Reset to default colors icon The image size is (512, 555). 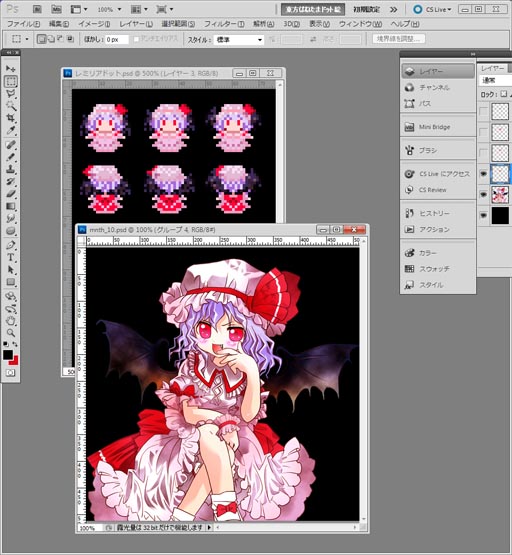[x=6, y=344]
